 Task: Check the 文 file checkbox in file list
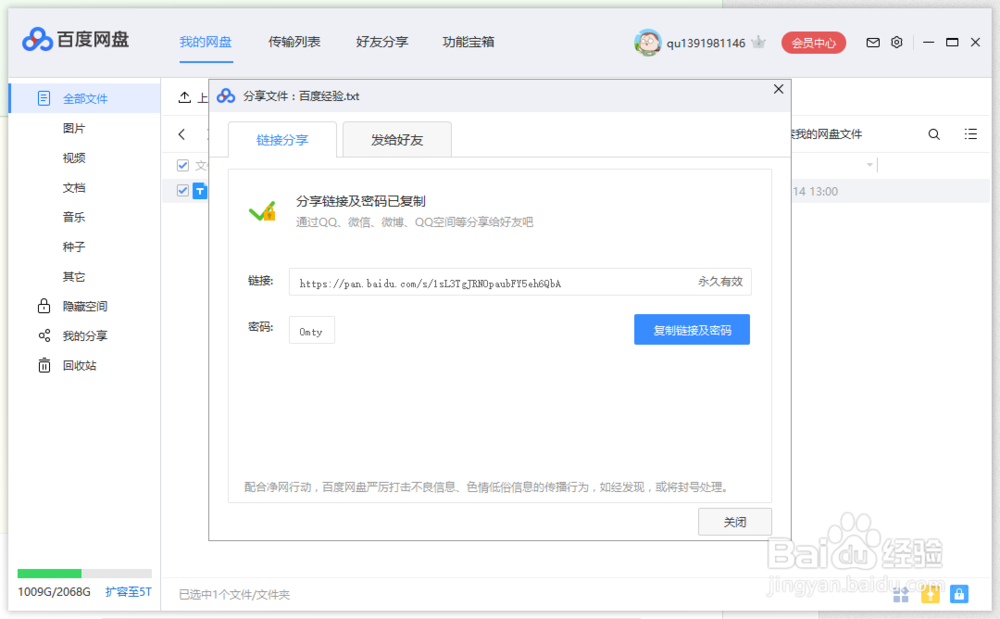182,165
